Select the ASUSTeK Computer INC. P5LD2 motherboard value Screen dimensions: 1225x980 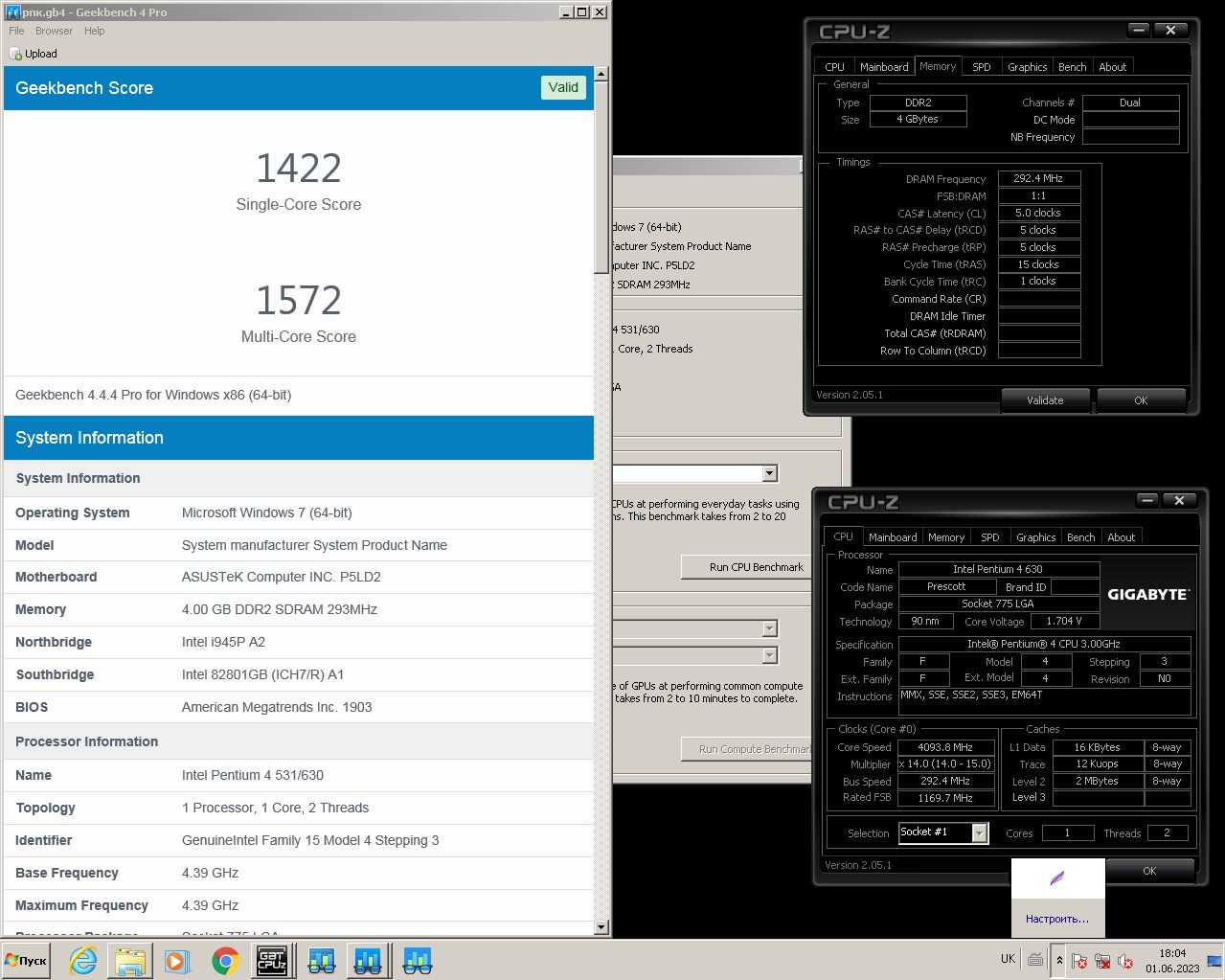282,577
